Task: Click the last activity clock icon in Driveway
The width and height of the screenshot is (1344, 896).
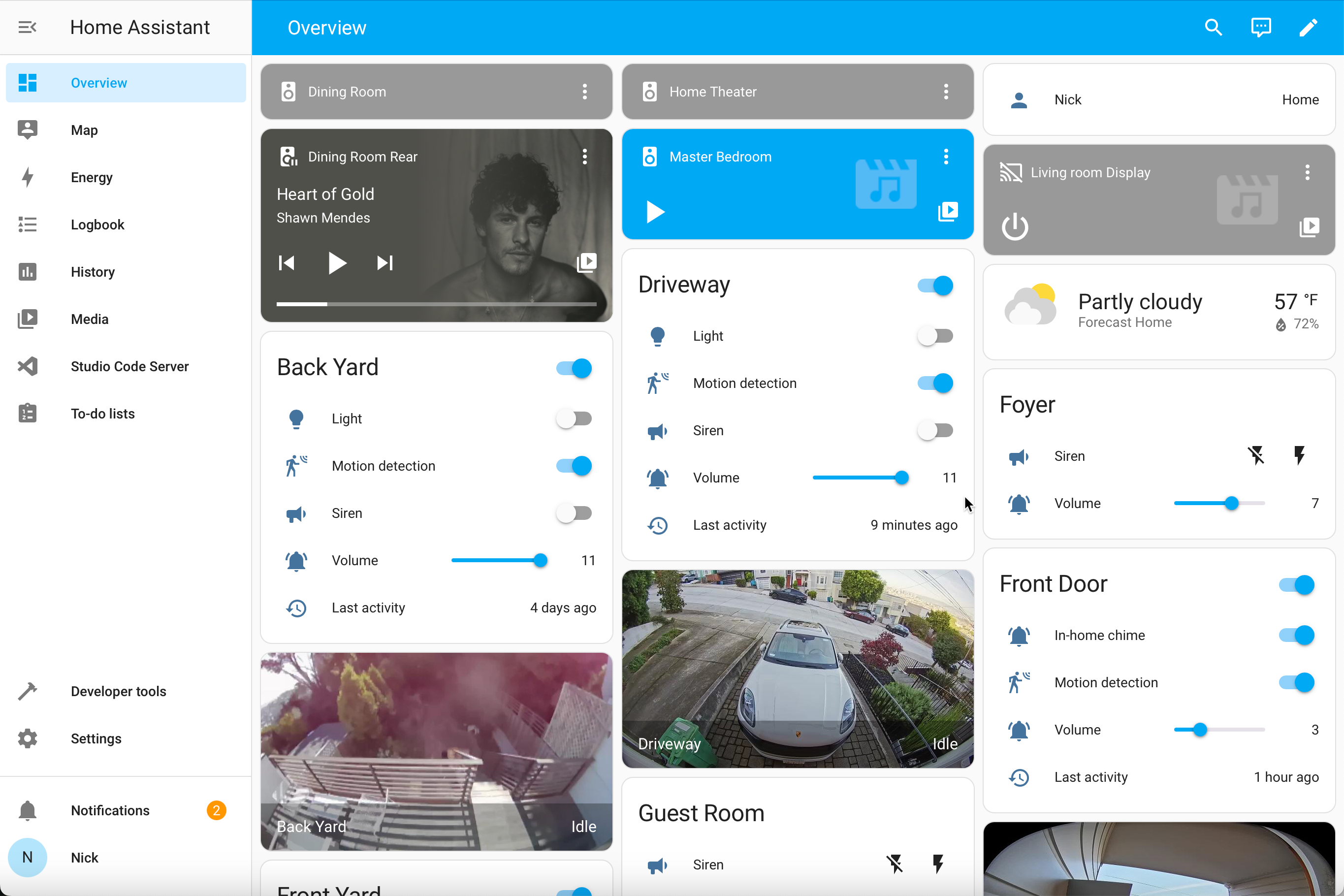Action: [x=658, y=525]
